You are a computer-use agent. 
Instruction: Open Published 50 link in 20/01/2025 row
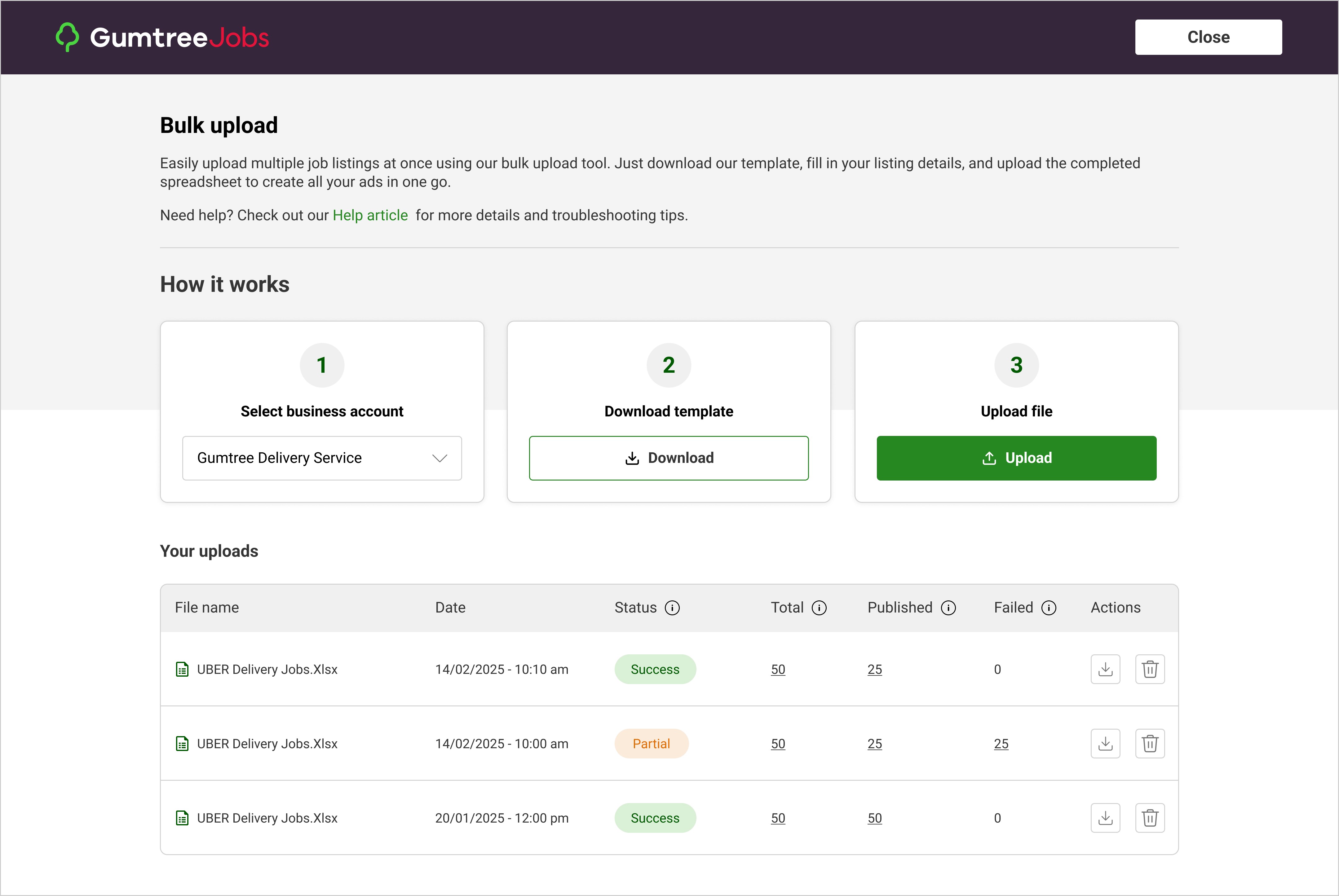tap(875, 818)
